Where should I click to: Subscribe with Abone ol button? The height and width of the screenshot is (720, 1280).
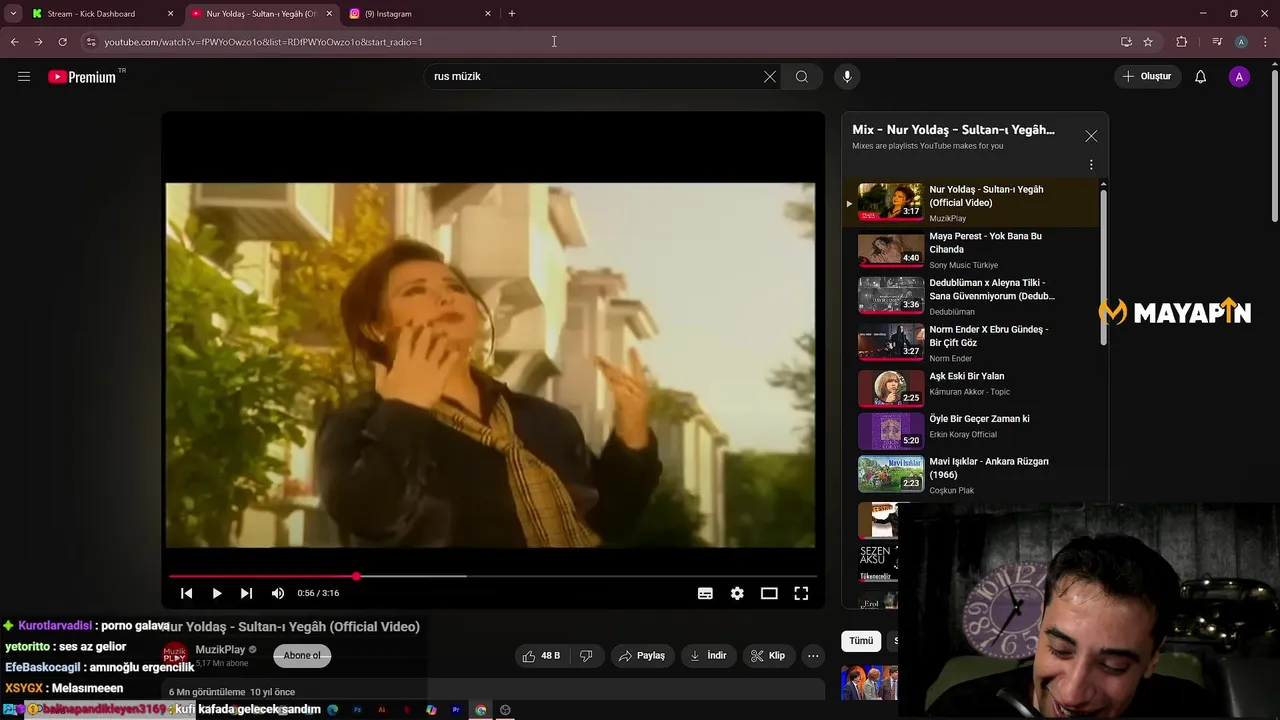point(302,656)
